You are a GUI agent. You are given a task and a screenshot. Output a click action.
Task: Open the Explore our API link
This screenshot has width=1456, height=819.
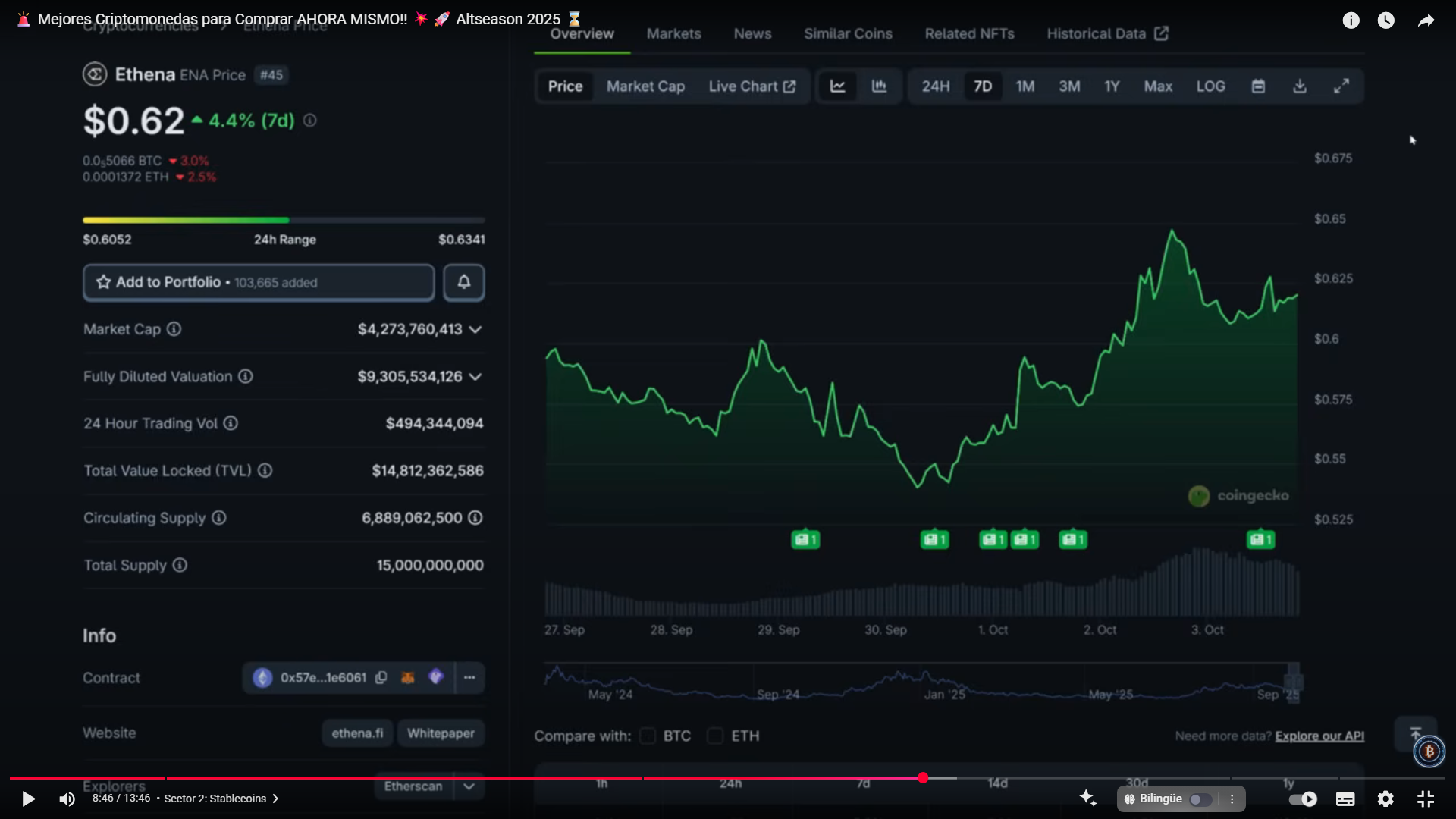pos(1319,736)
